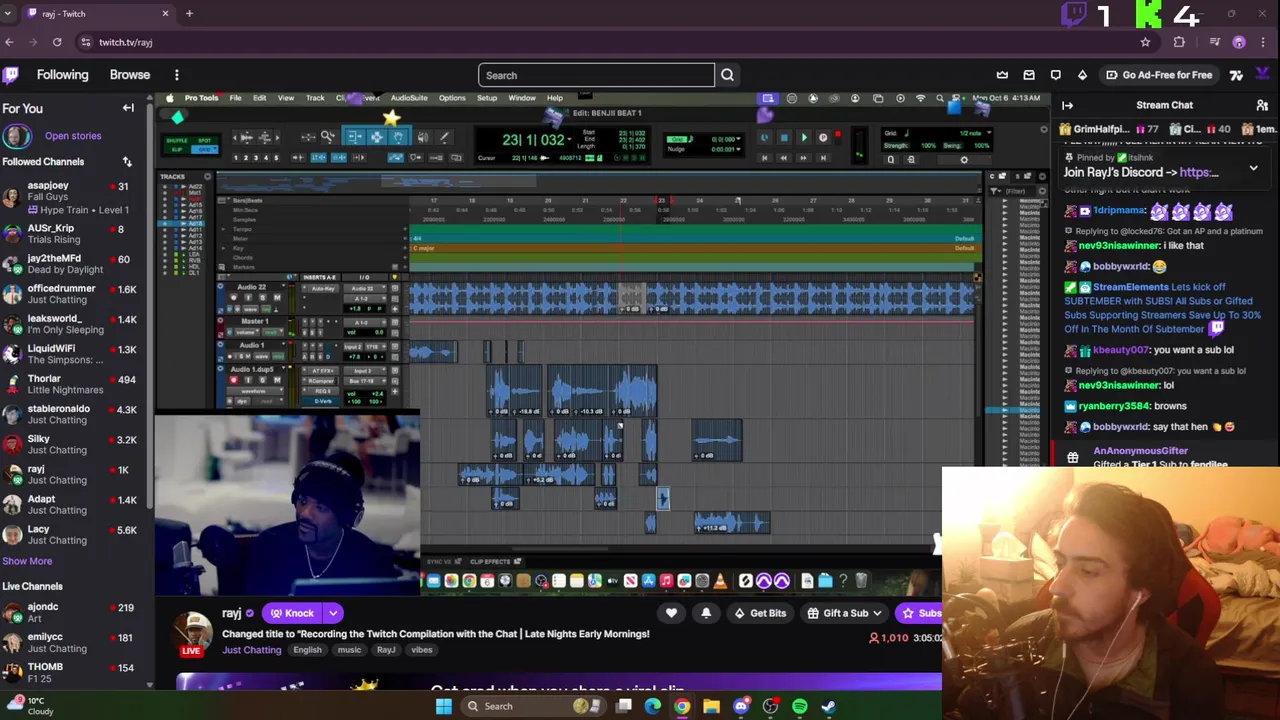Open Pro Tools Window menu
This screenshot has height=720, width=1280.
tap(522, 98)
